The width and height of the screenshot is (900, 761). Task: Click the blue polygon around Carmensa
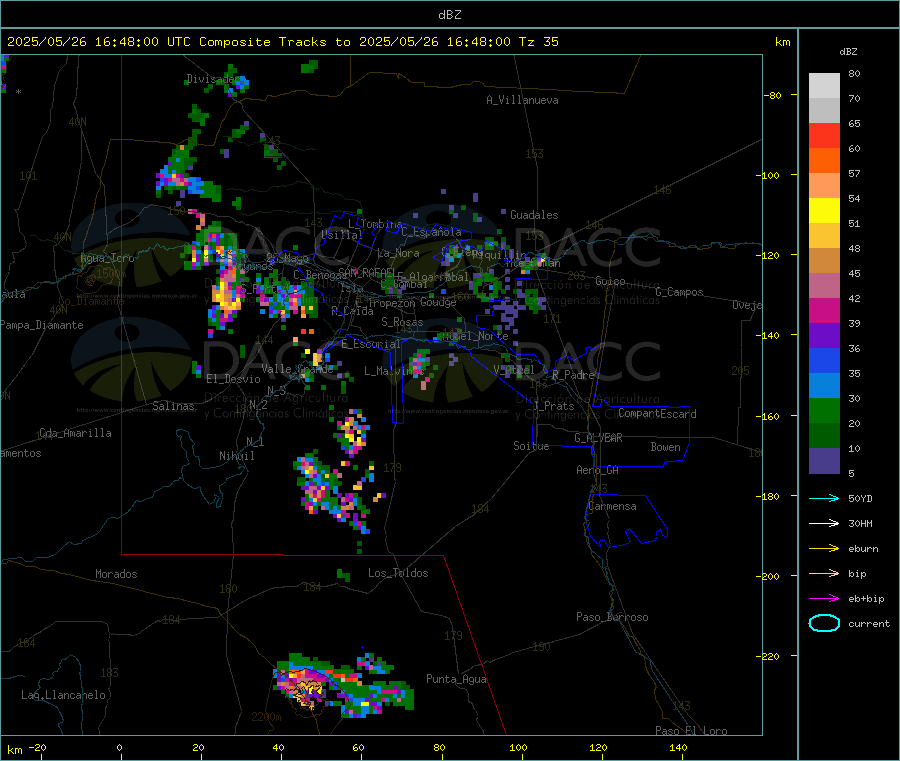coord(626,521)
